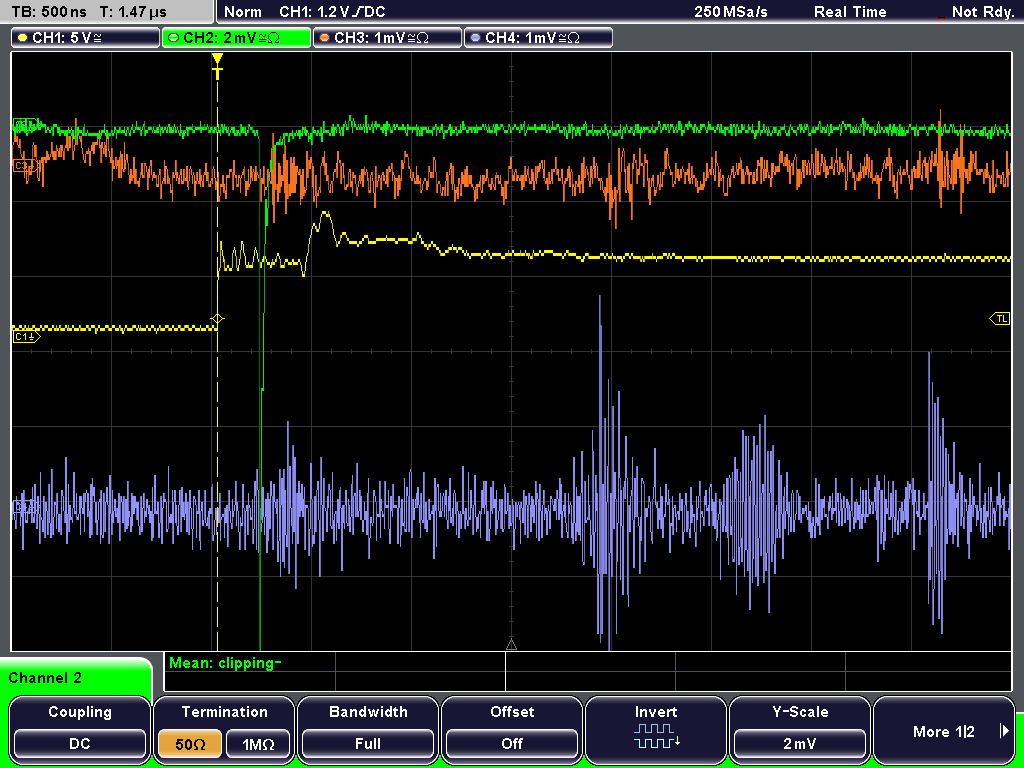Click the orange CH3 color dot

[324, 38]
